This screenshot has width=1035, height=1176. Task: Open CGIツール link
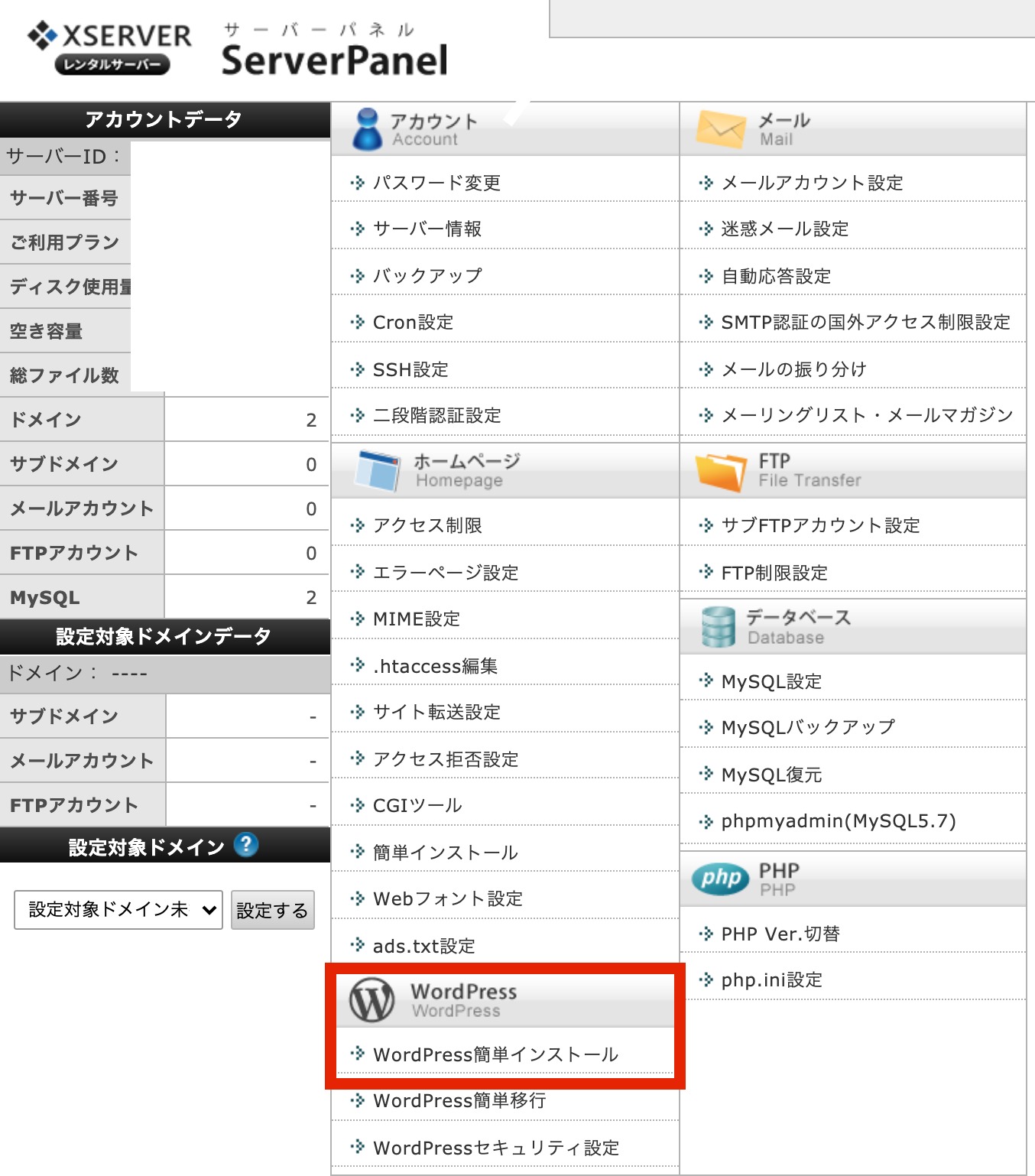417,805
